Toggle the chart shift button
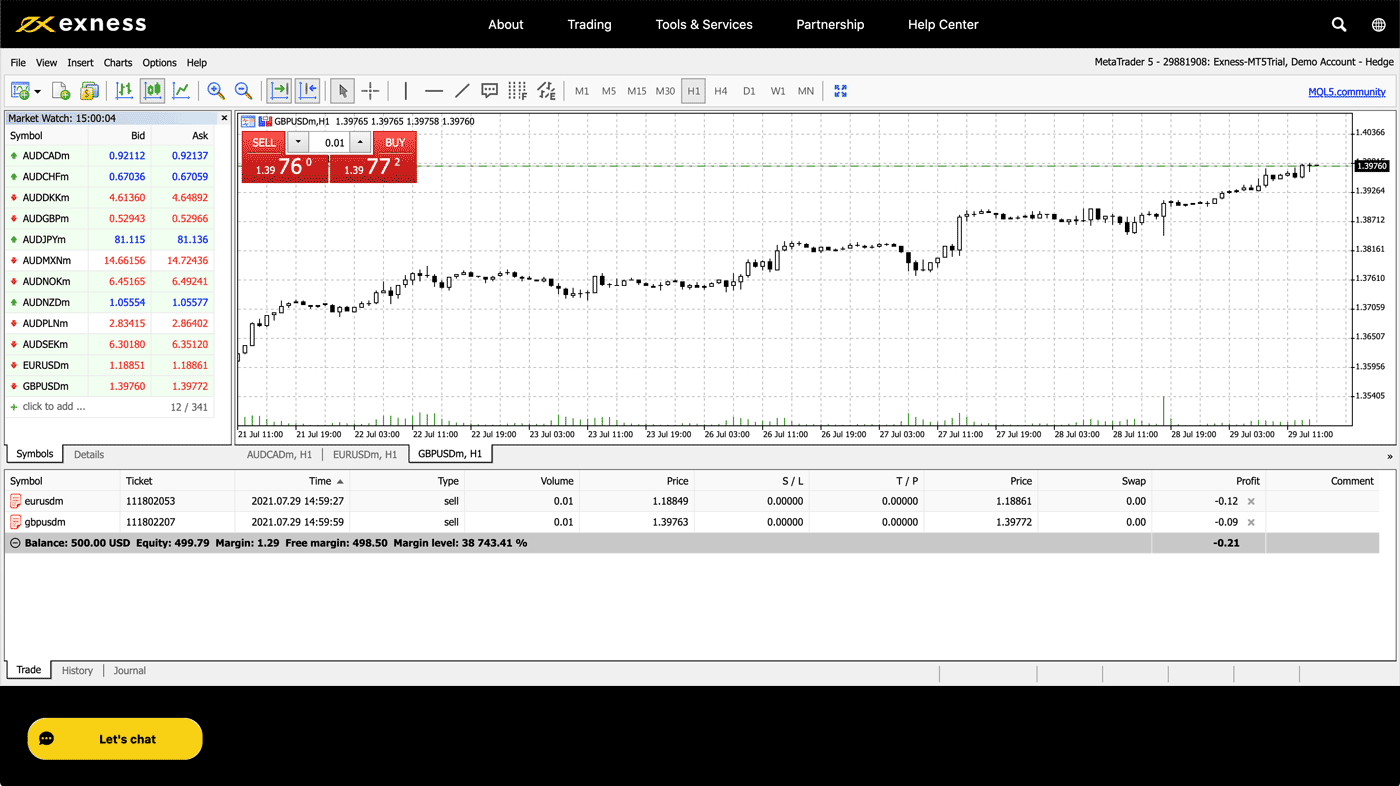 307,91
